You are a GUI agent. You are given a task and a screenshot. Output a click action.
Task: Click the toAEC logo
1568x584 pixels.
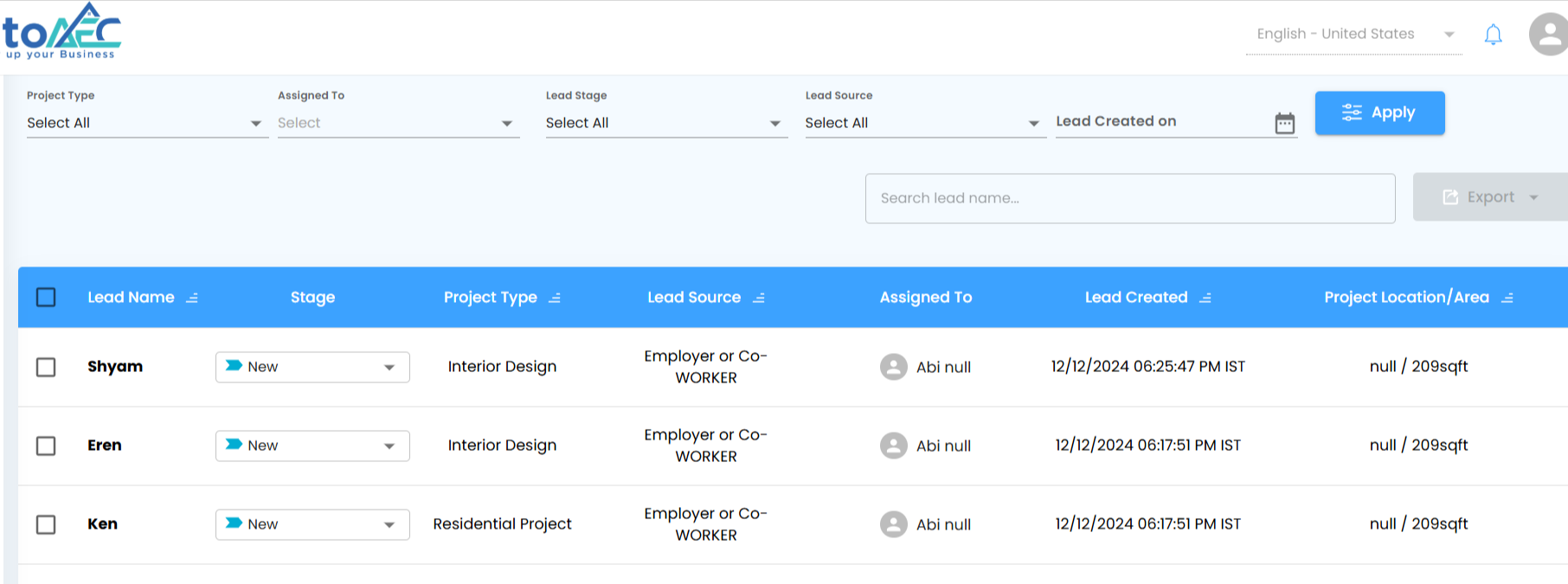61,32
